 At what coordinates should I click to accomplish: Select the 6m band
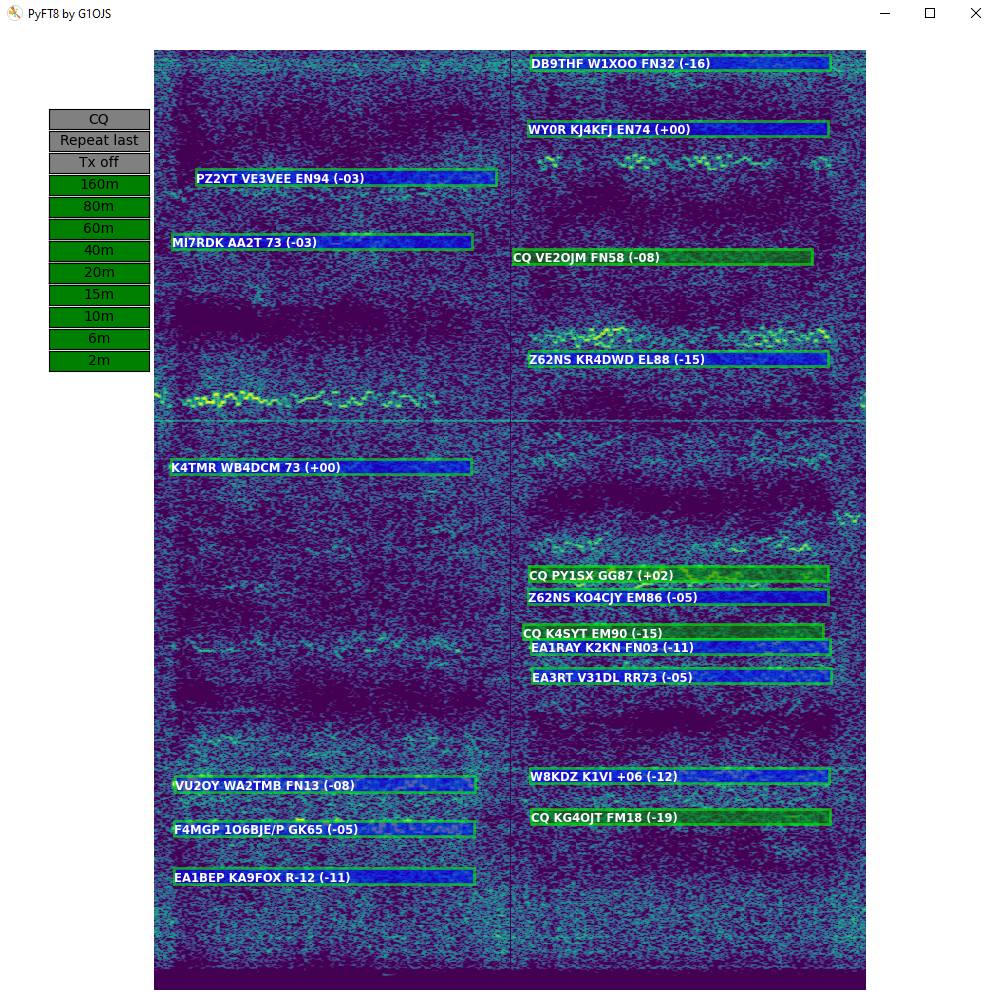point(98,338)
